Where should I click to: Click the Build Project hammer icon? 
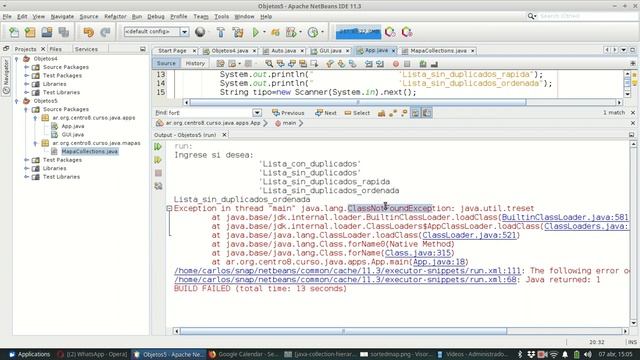tap(221, 32)
